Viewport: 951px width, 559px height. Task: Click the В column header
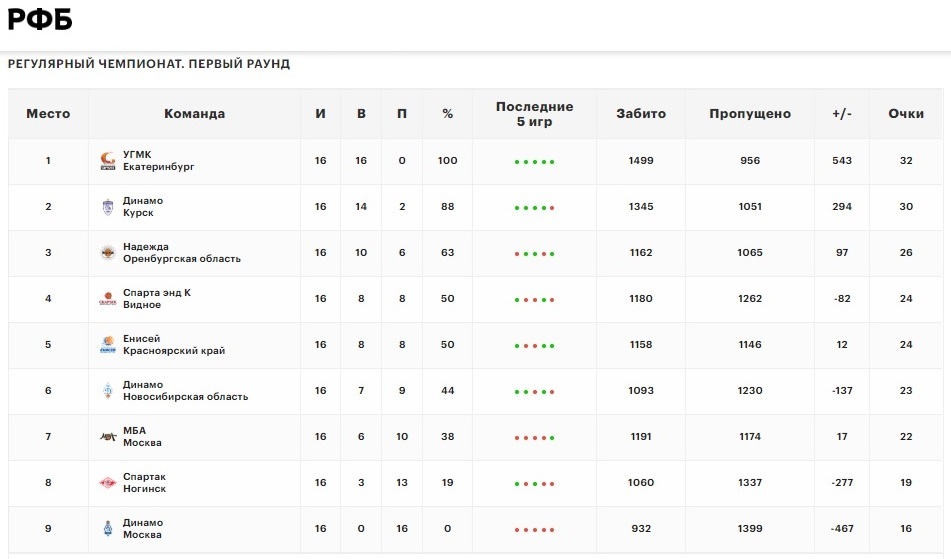[361, 114]
